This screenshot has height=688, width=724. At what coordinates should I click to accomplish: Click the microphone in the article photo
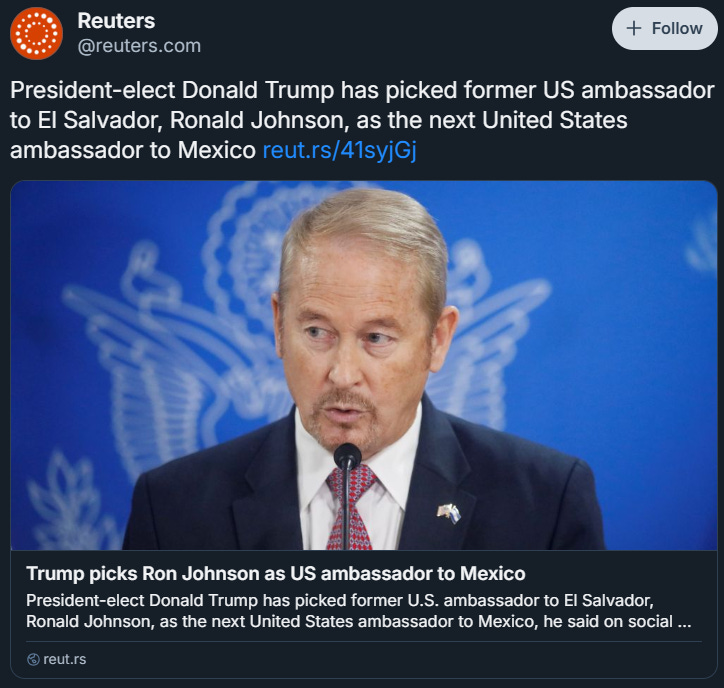pos(347,496)
